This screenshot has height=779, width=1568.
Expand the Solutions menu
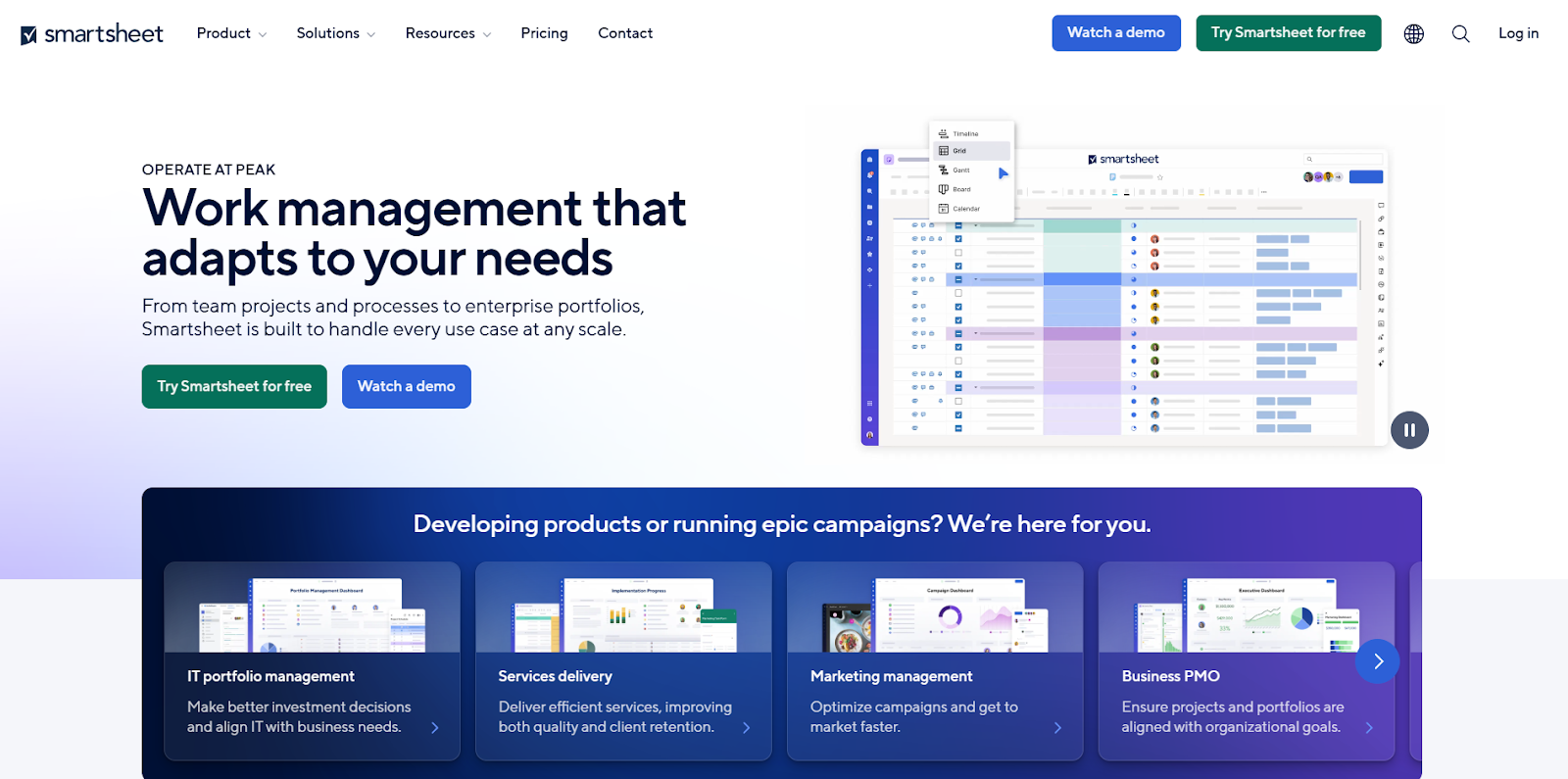(x=336, y=33)
